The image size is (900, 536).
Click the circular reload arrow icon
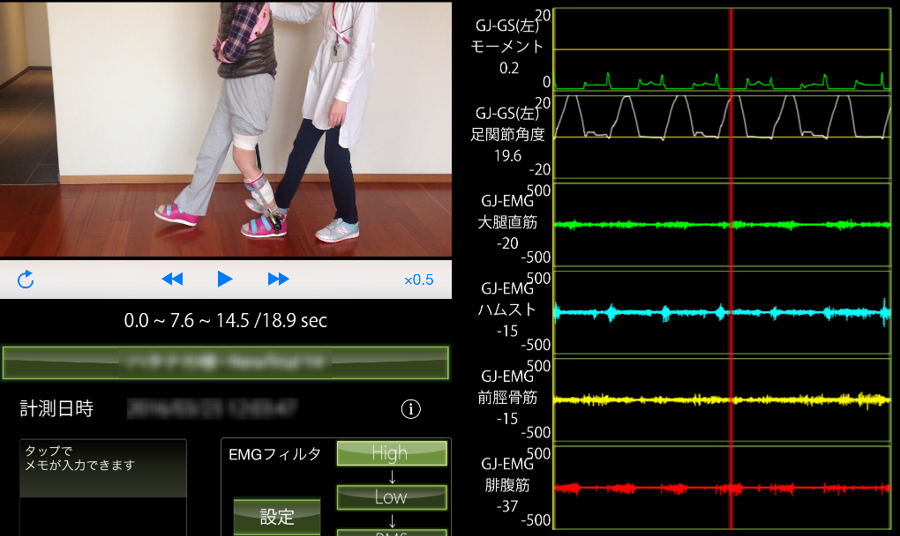26,279
